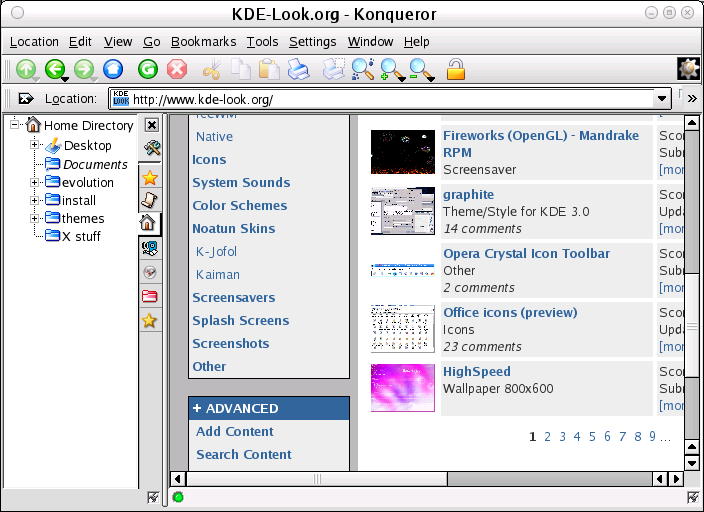This screenshot has height=512, width=704.
Task: Click the Fireworks screensaver thumbnail
Action: 403,152
